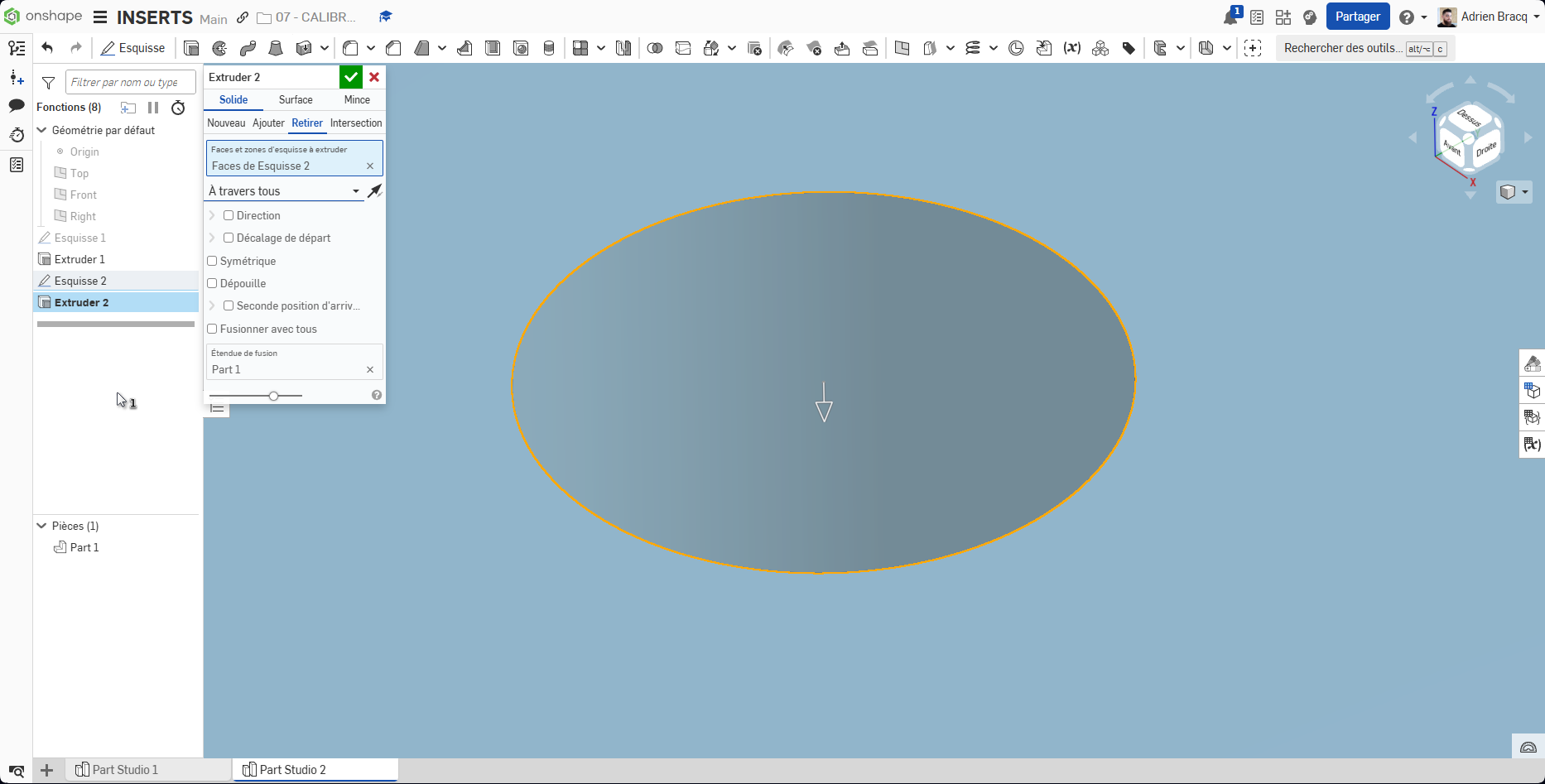This screenshot has height=784, width=1545.
Task: Click the undo arrow
Action: (x=47, y=48)
